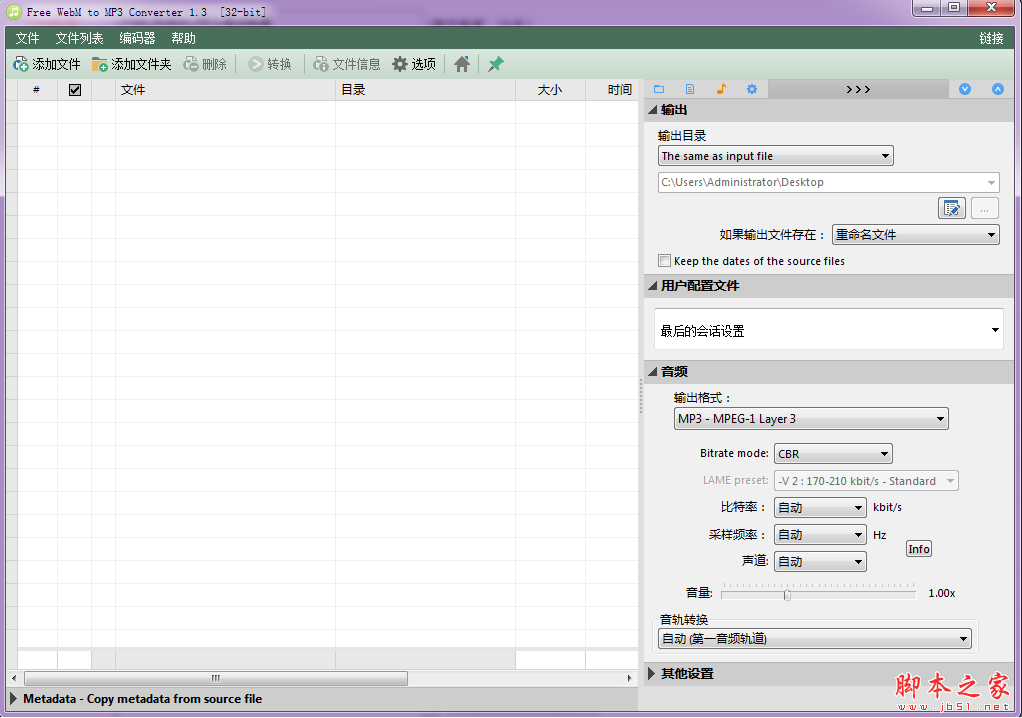Screen dimensions: 1022x718
Task: Click the 添加文件夹 (add folder) icon
Action: (x=100, y=64)
